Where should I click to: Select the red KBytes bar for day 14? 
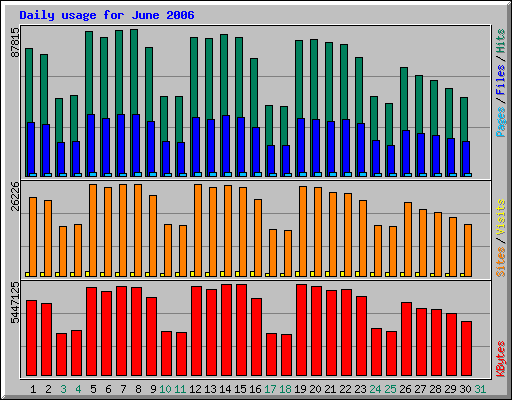(x=226, y=330)
